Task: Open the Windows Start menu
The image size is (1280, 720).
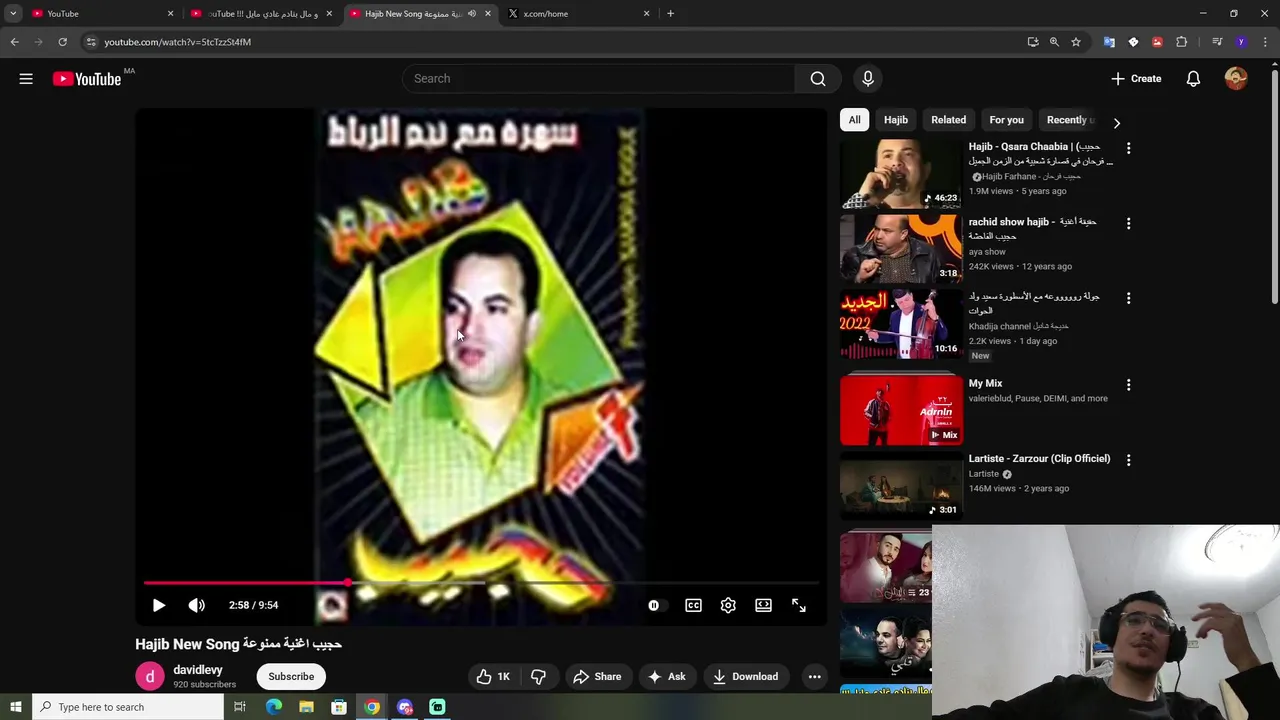Action: tap(15, 707)
